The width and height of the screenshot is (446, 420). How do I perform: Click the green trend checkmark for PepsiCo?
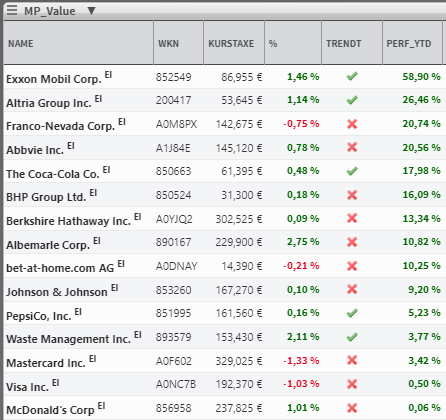tap(352, 313)
